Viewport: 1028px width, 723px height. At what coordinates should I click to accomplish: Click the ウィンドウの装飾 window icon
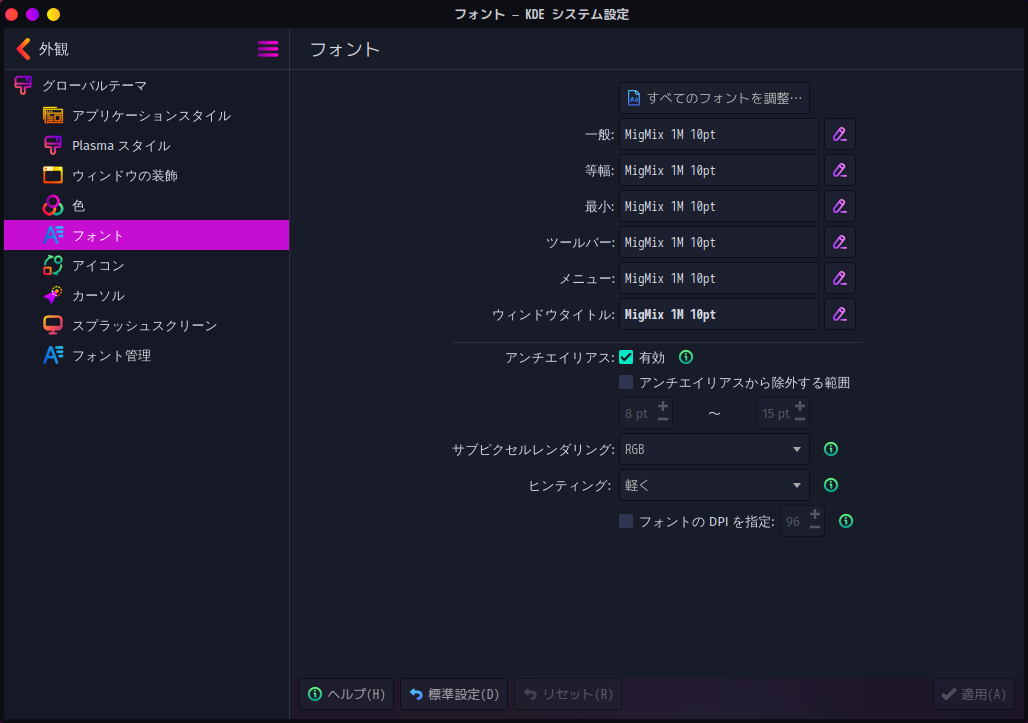pos(53,175)
